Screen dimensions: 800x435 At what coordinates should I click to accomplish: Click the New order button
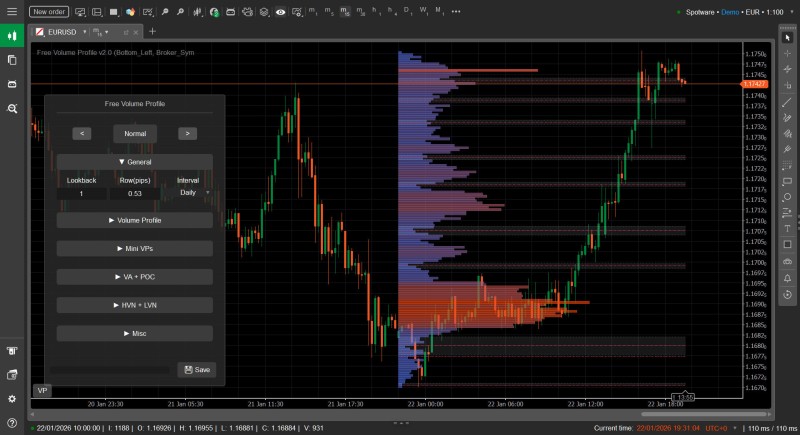click(49, 11)
